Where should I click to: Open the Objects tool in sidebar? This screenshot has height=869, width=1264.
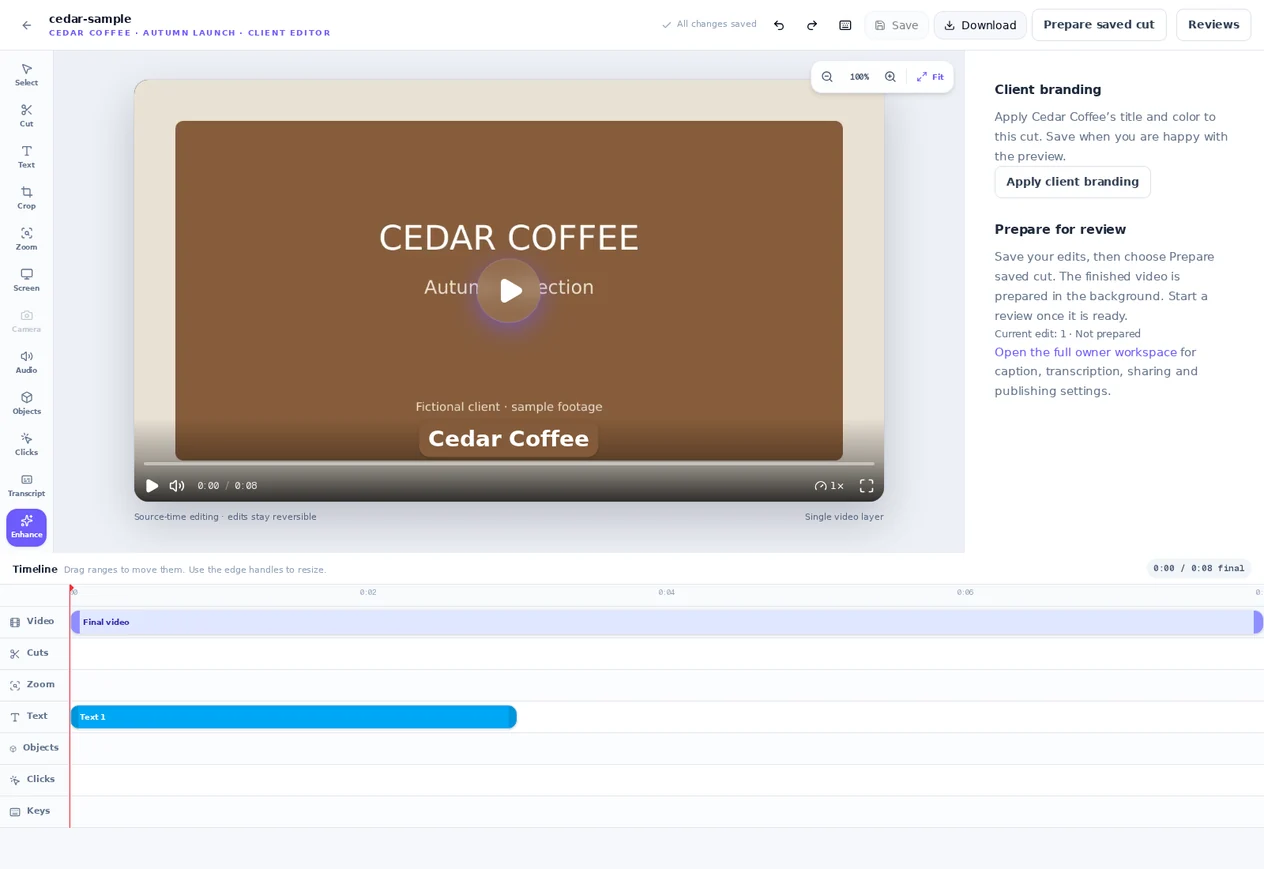coord(26,402)
